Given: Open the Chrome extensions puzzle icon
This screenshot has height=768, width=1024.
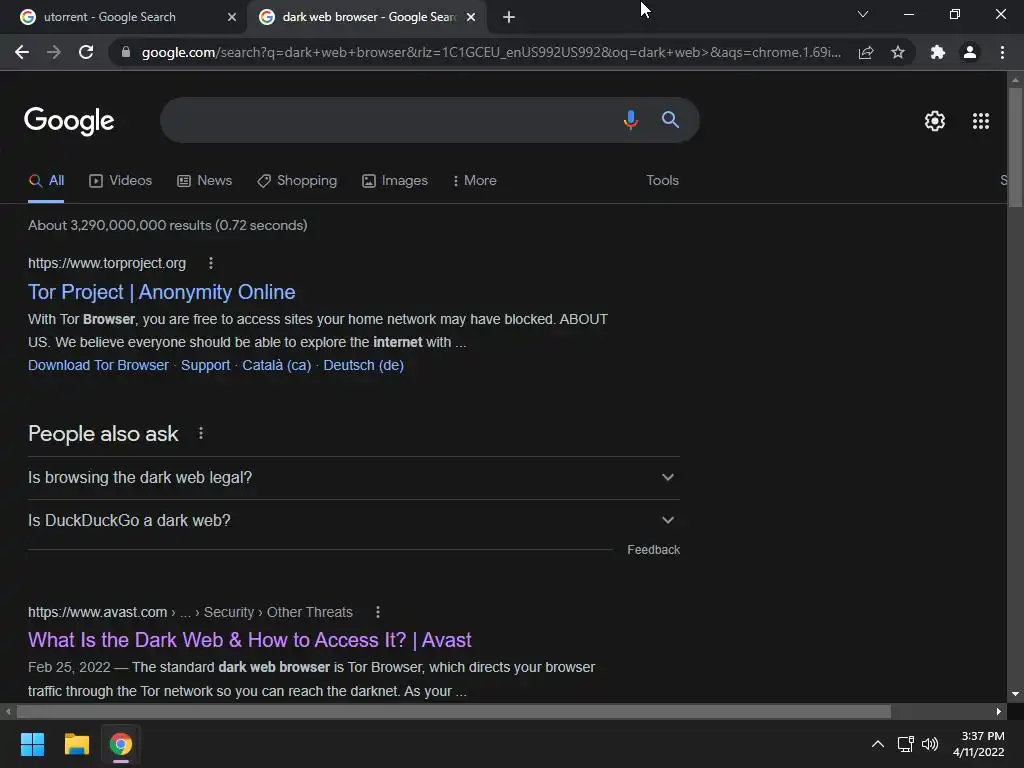Looking at the screenshot, I should (938, 52).
